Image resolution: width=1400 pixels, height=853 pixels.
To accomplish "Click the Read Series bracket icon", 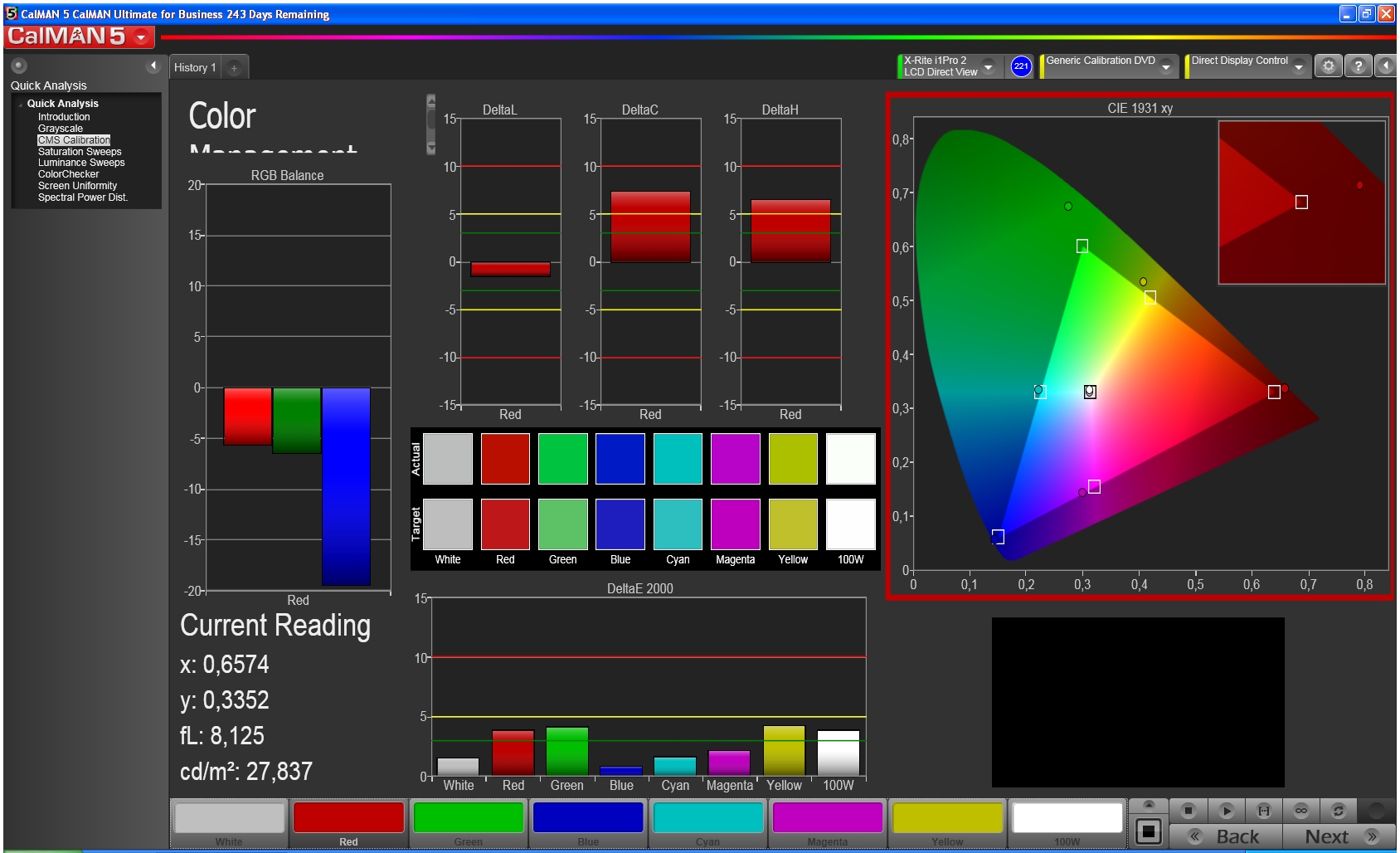I will [1263, 811].
